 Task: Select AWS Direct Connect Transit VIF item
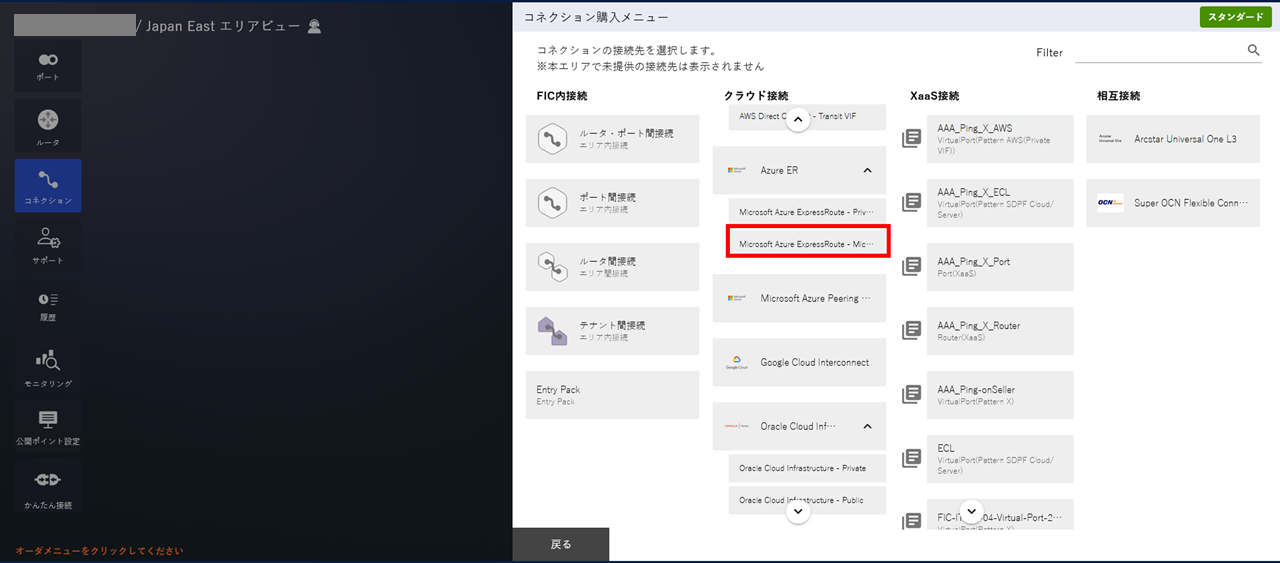tap(807, 117)
